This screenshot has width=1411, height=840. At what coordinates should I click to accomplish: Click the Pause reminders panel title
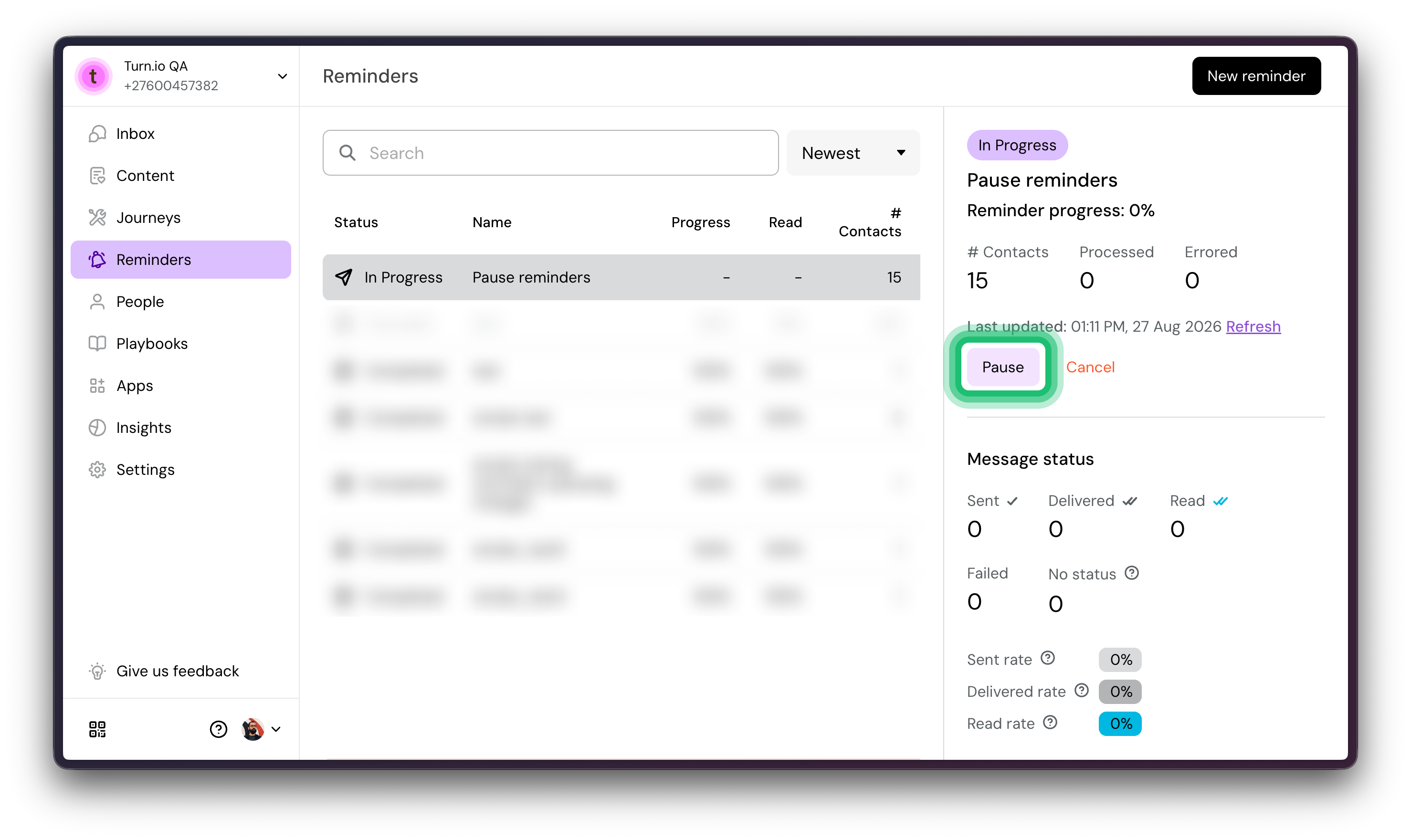click(x=1042, y=180)
